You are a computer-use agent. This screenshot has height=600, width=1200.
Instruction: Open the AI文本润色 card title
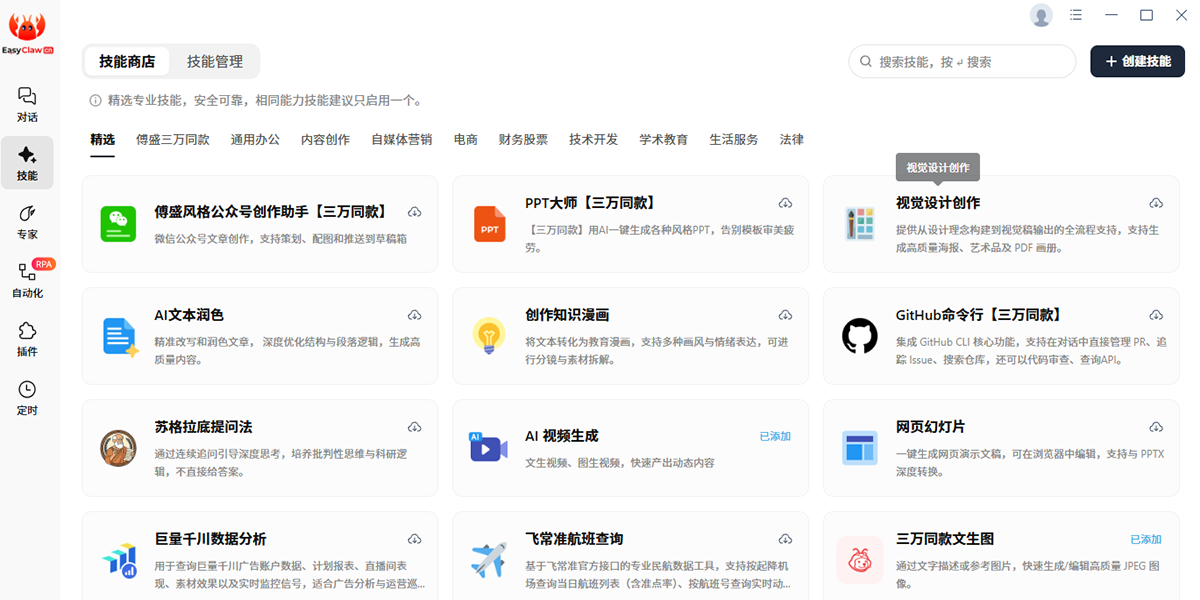(189, 315)
